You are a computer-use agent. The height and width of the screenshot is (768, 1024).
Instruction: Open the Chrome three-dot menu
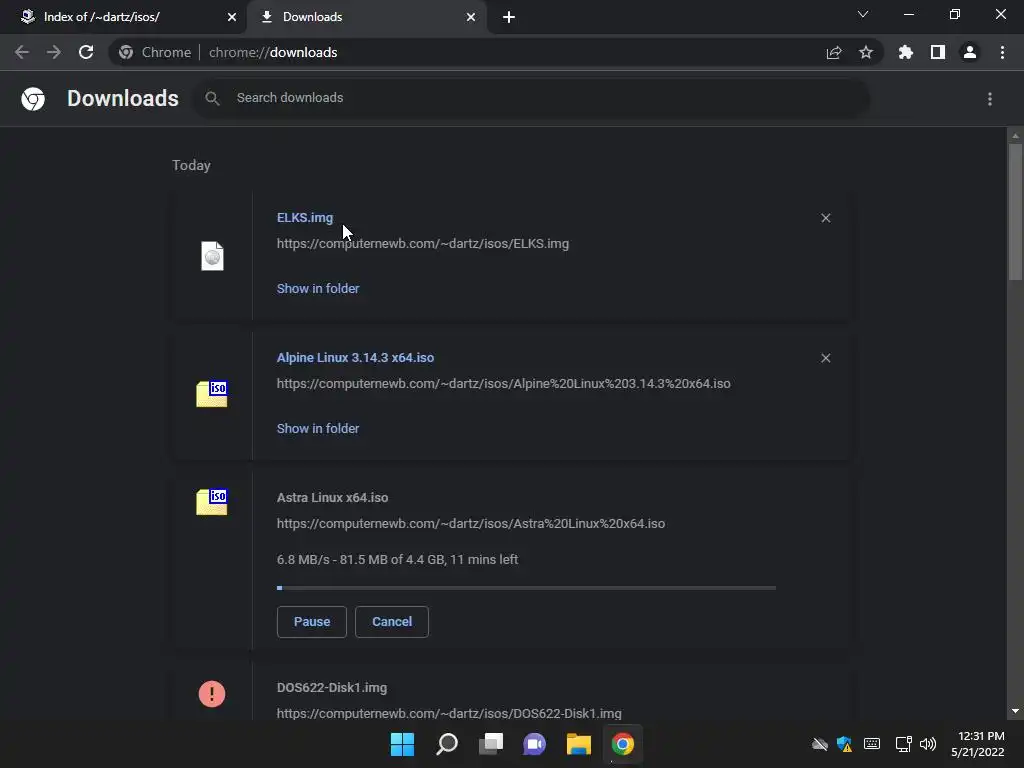(x=1002, y=52)
